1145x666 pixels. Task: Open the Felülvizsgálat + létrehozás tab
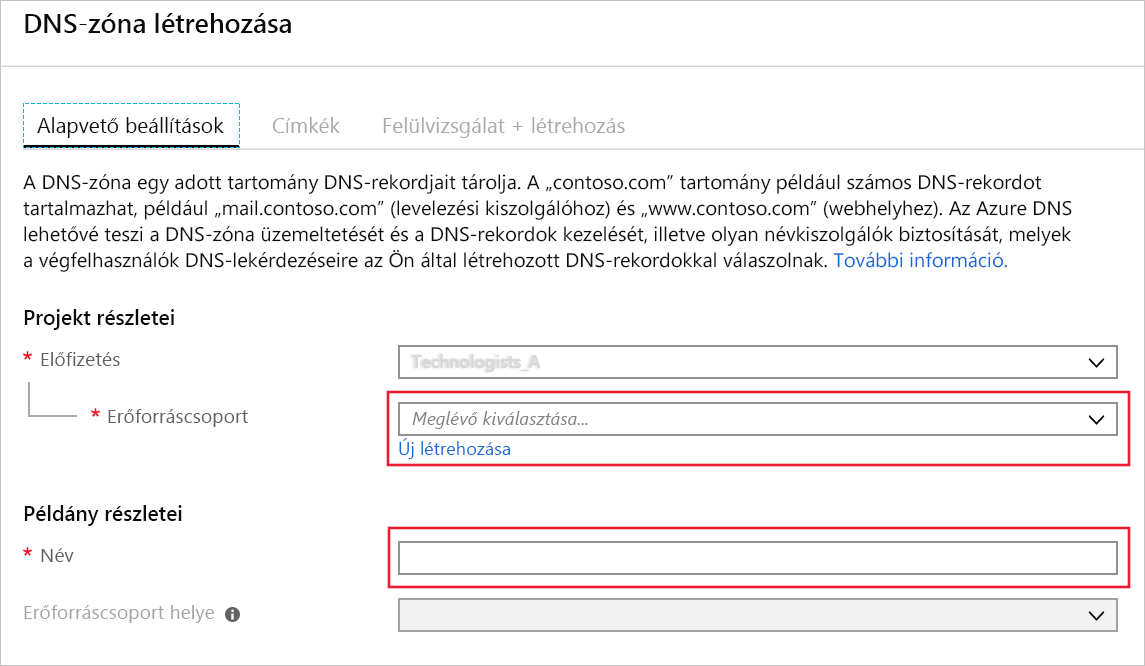[x=503, y=125]
